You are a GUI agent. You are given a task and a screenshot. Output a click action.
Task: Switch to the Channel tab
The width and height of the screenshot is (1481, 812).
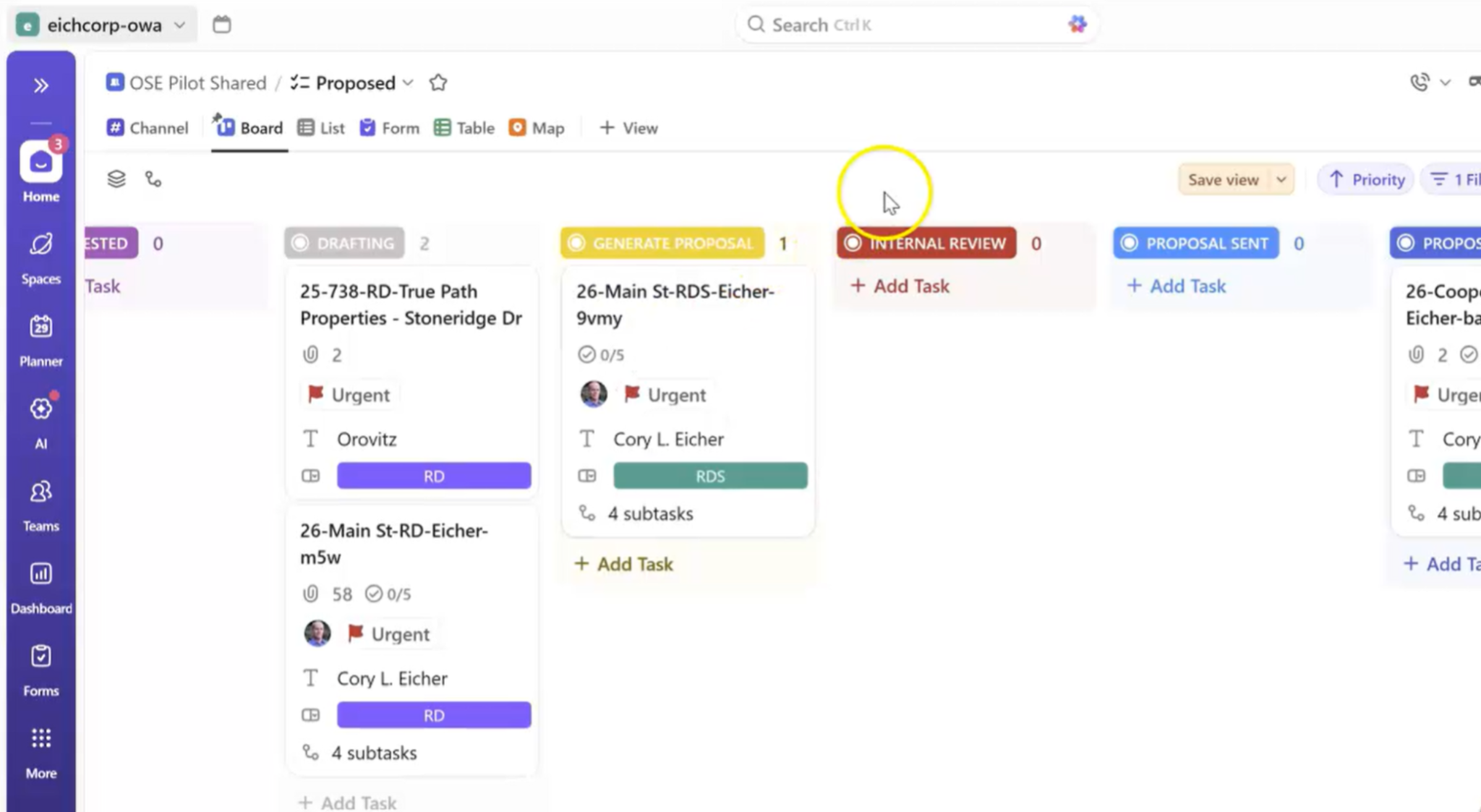pos(148,128)
